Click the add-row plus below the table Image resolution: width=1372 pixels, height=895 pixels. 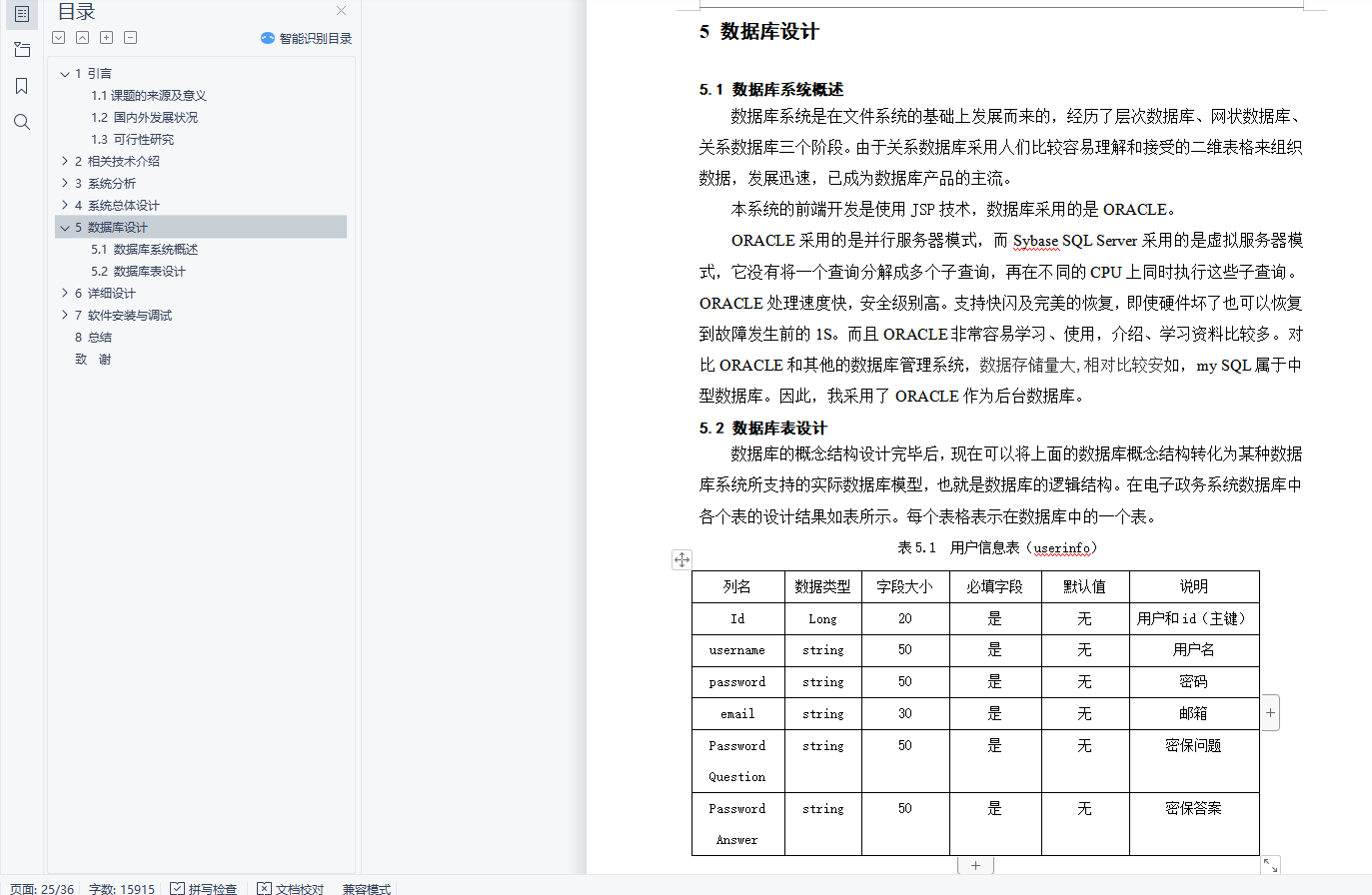[975, 866]
